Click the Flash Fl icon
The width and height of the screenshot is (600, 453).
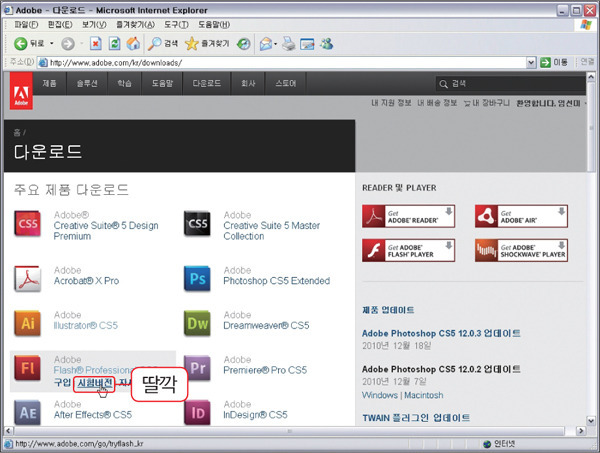coord(28,368)
